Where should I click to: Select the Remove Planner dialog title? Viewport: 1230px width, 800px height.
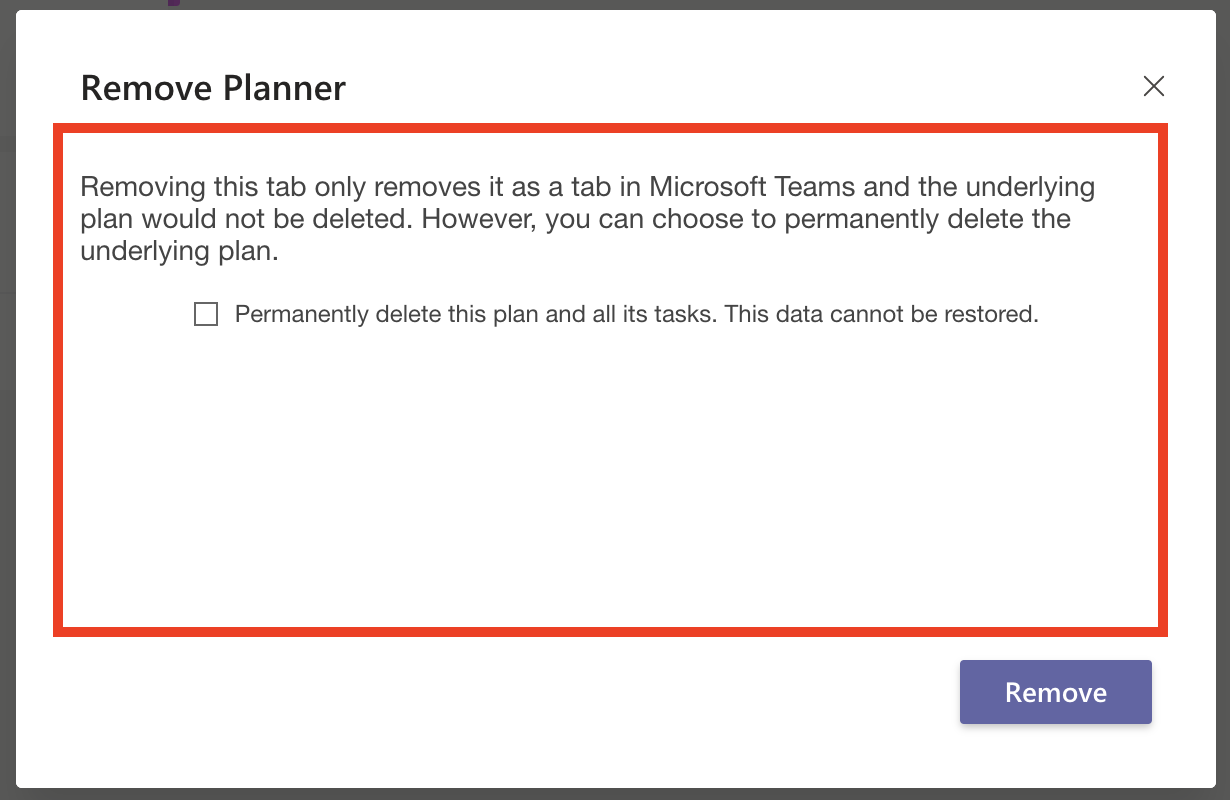212,88
